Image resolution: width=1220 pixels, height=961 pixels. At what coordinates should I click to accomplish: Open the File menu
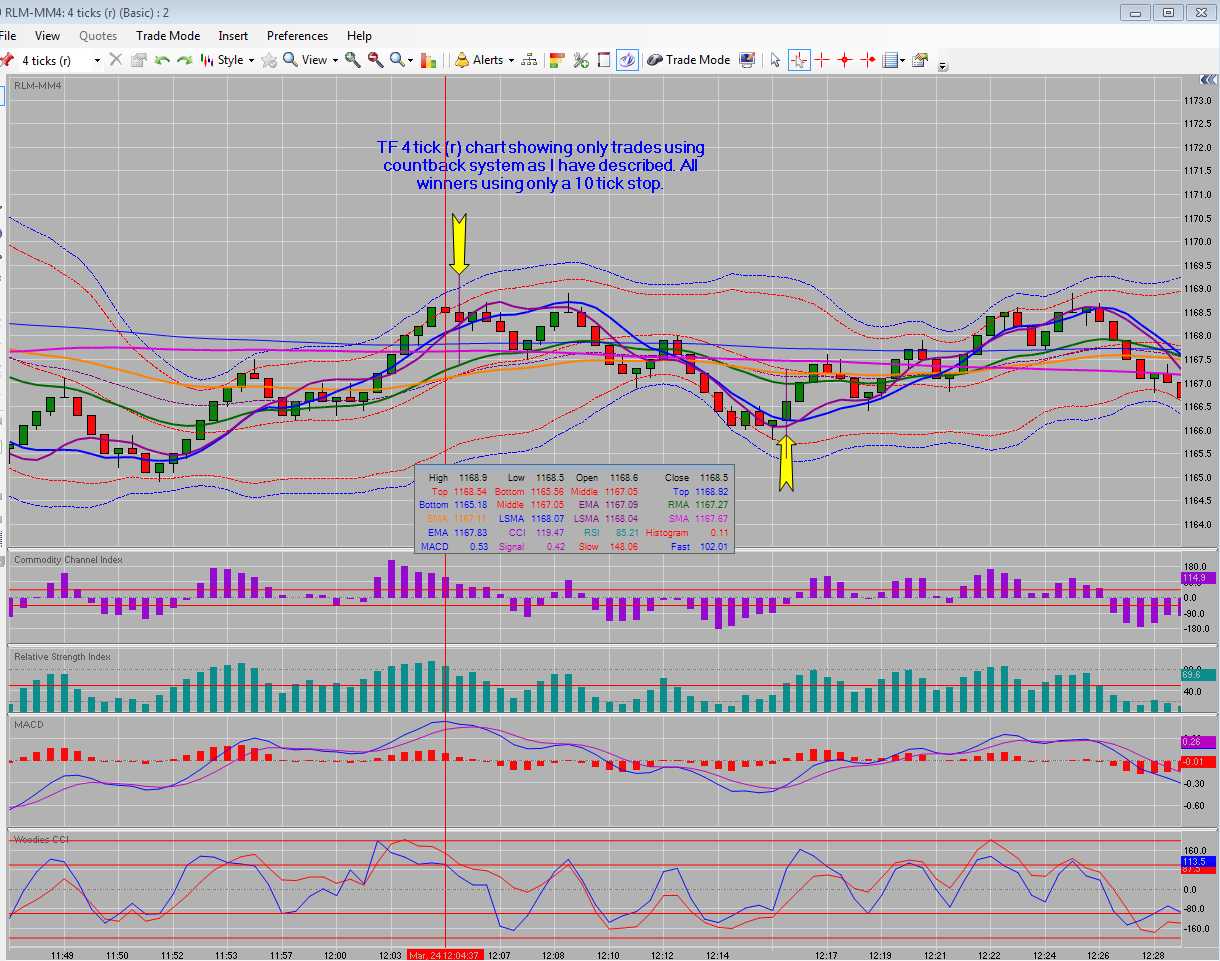pyautogui.click(x=7, y=36)
